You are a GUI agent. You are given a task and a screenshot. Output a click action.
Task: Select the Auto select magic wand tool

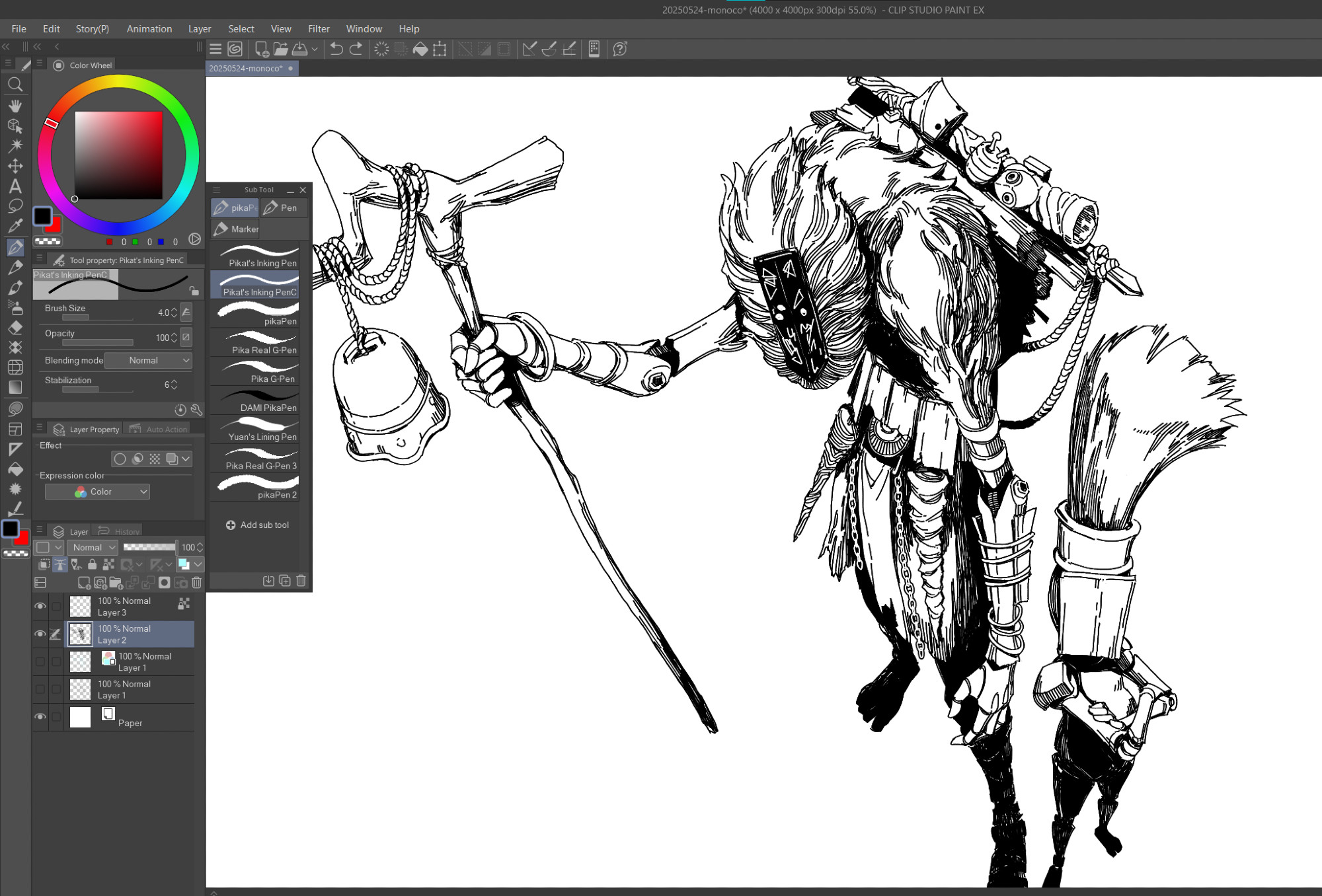(x=15, y=146)
